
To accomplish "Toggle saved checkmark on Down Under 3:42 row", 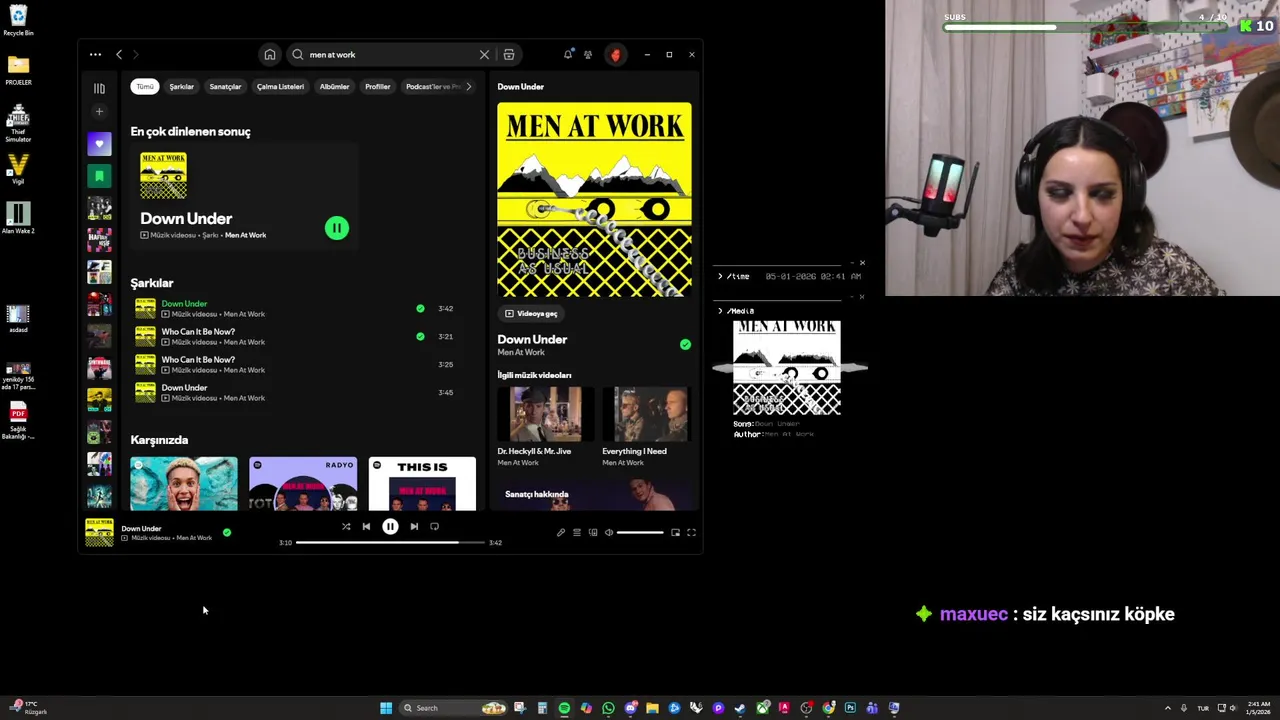I will point(420,308).
